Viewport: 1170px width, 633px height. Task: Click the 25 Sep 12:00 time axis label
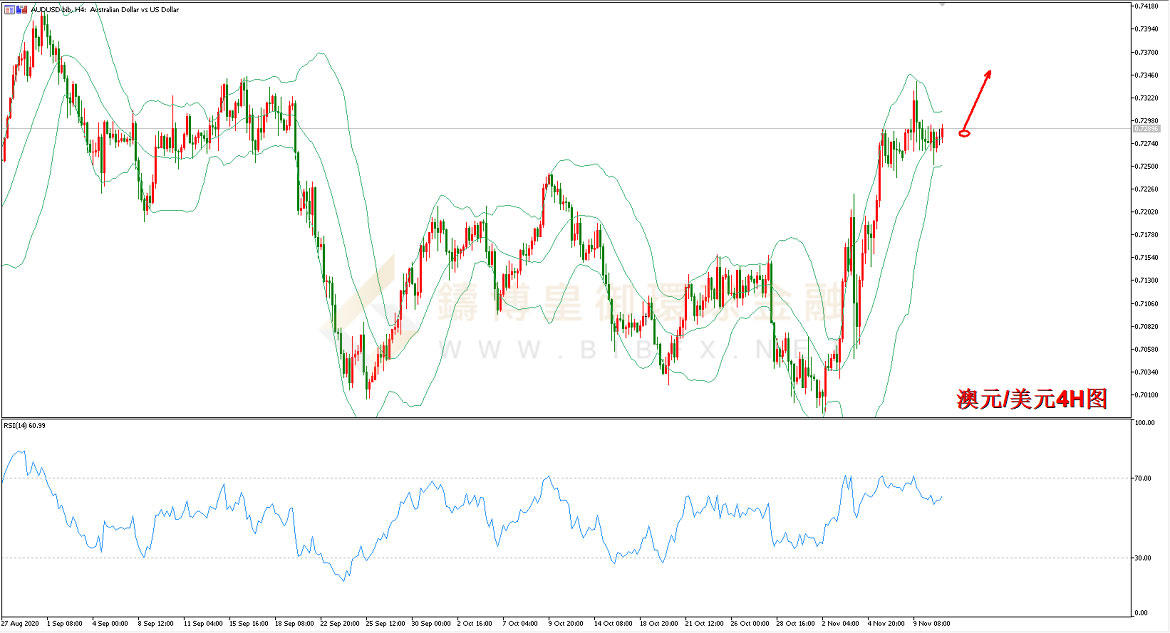click(386, 623)
